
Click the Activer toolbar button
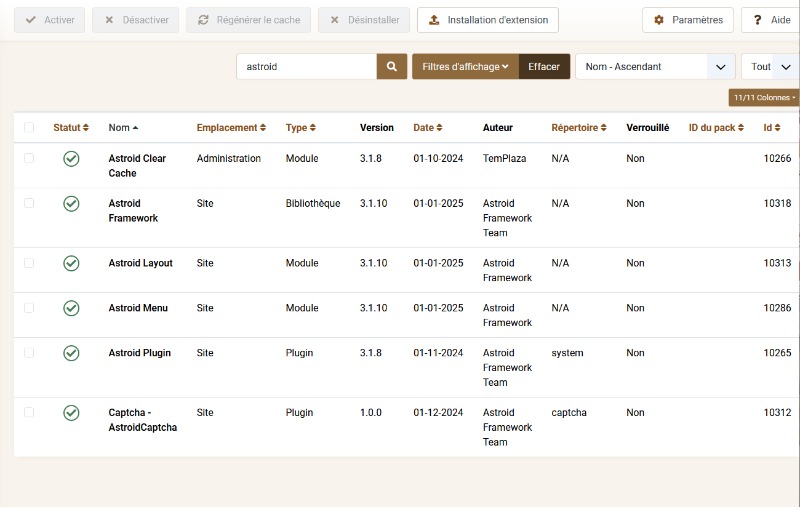pos(49,20)
